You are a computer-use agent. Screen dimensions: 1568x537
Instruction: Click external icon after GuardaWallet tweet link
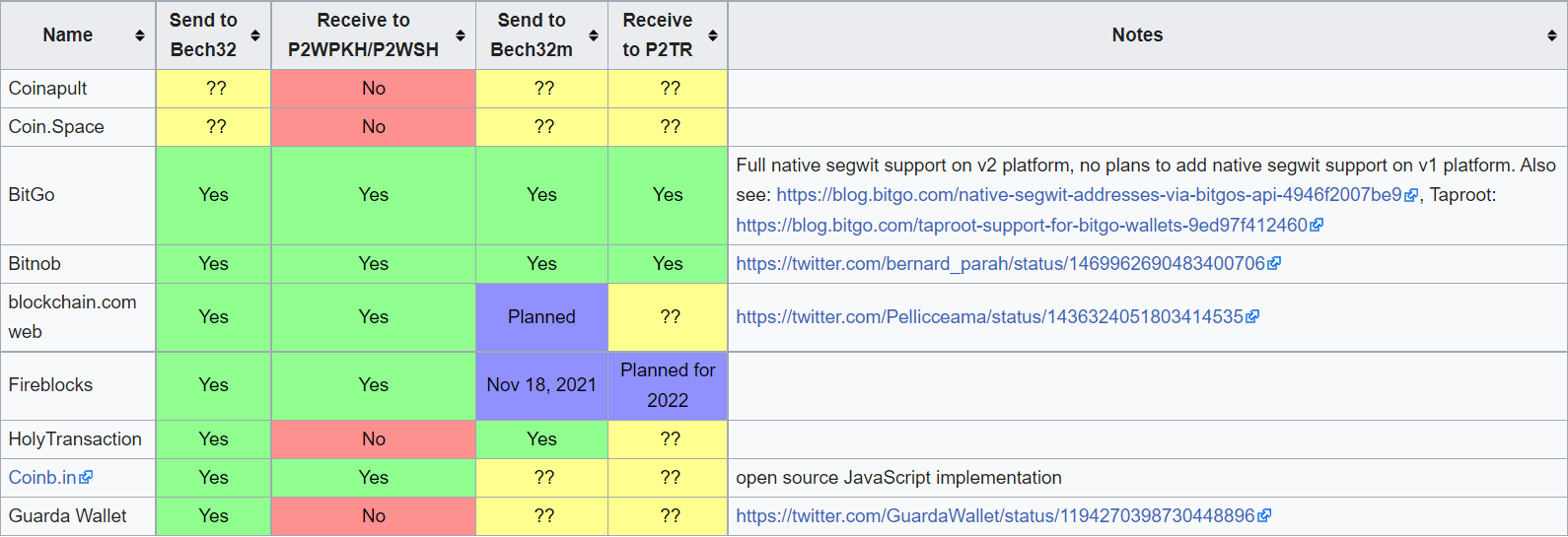pyautogui.click(x=1264, y=515)
